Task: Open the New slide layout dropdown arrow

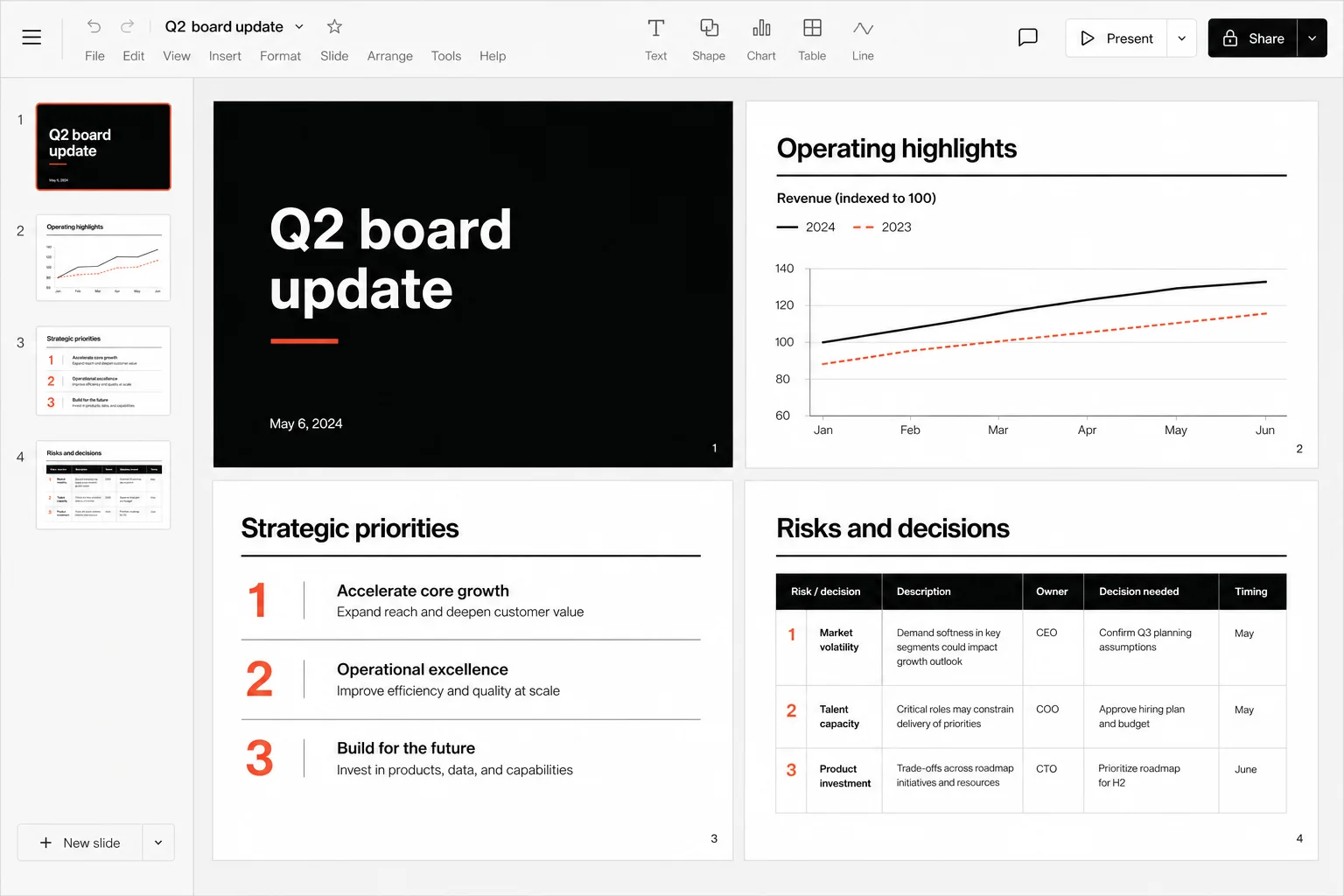Action: (x=158, y=843)
